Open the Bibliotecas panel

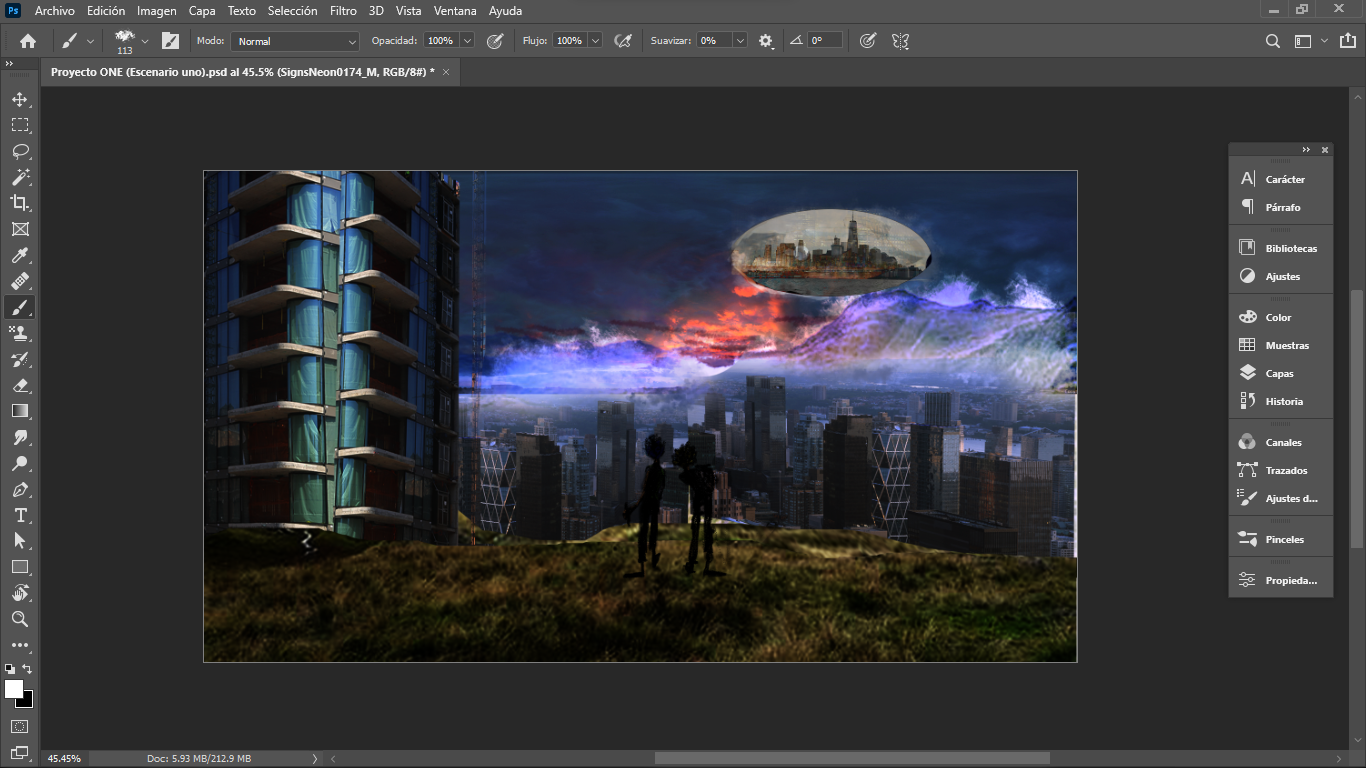[x=1281, y=248]
